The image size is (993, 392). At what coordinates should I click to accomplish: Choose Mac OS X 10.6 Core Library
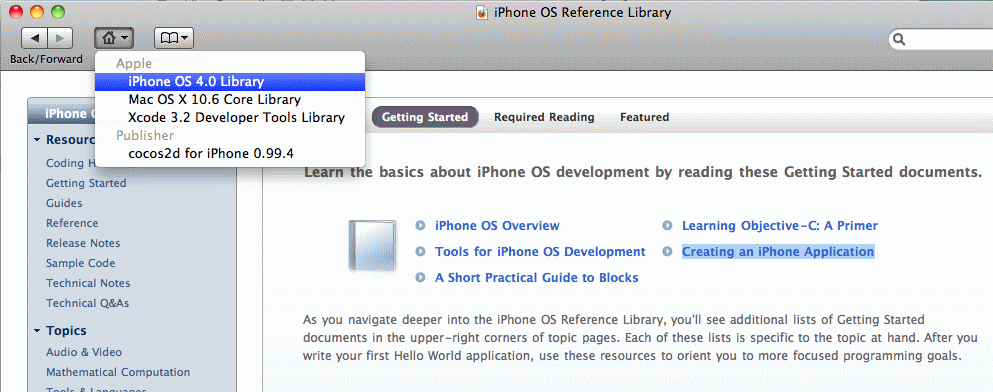coord(230,99)
